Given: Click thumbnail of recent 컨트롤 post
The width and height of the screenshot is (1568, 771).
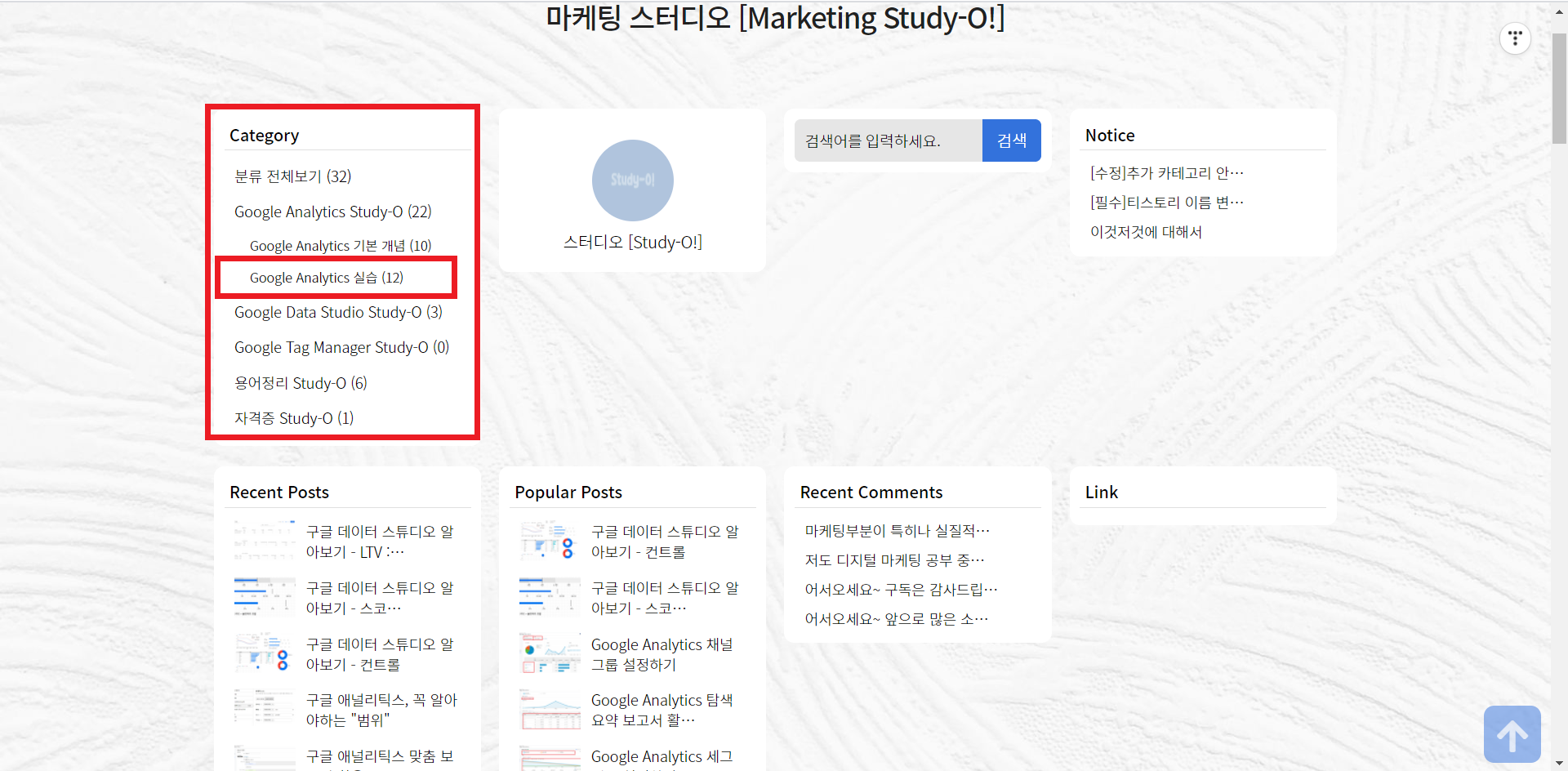Looking at the screenshot, I should tap(265, 653).
